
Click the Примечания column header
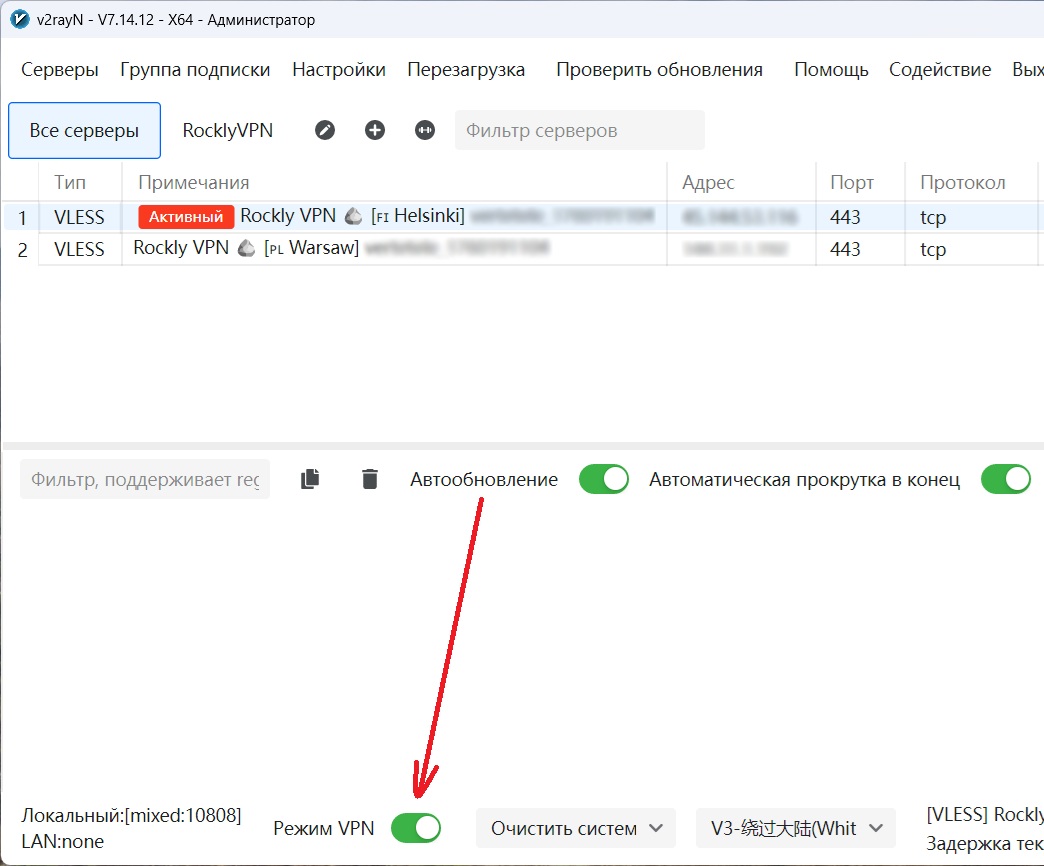tap(194, 183)
